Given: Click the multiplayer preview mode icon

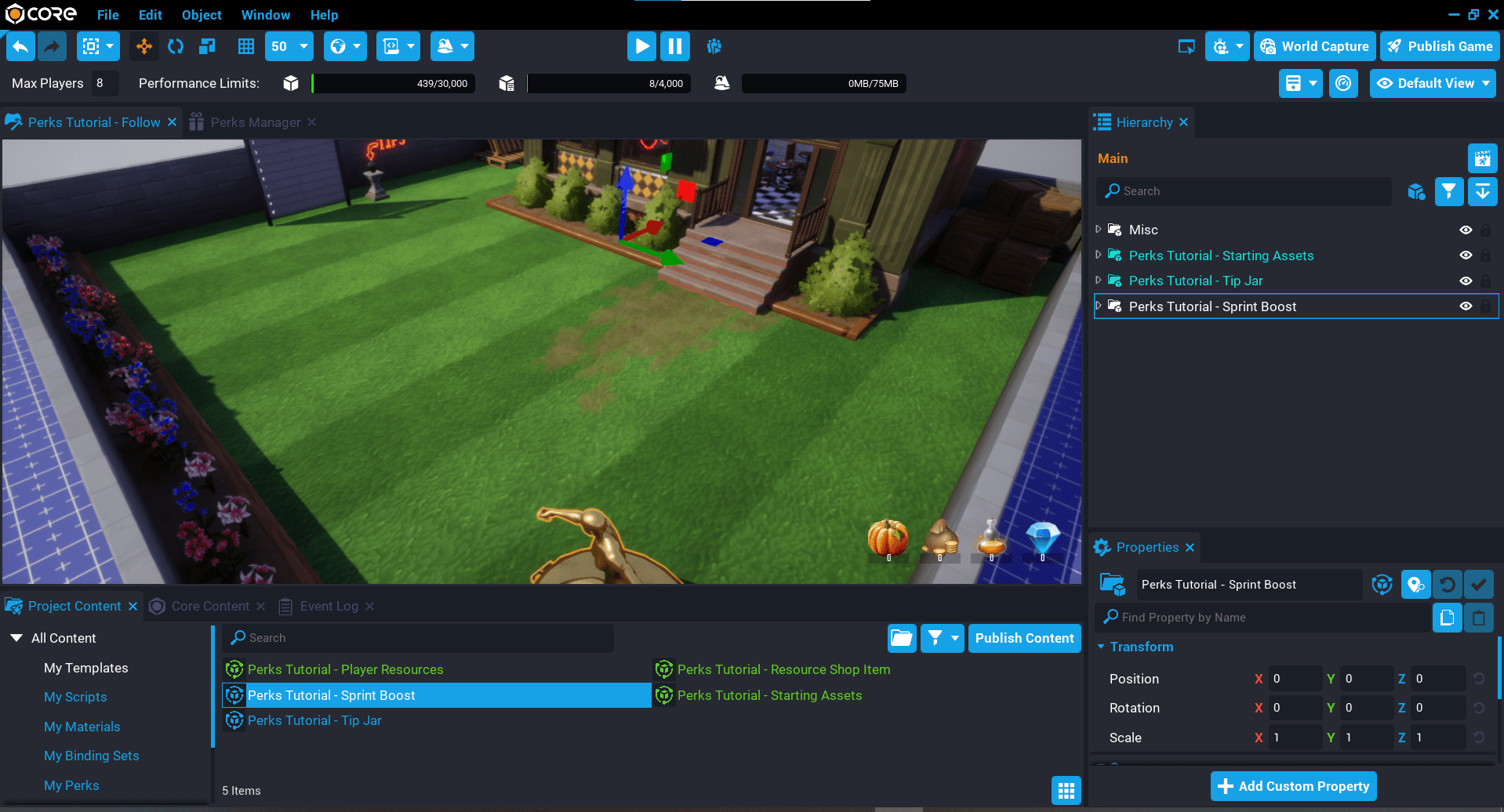Looking at the screenshot, I should pyautogui.click(x=714, y=46).
